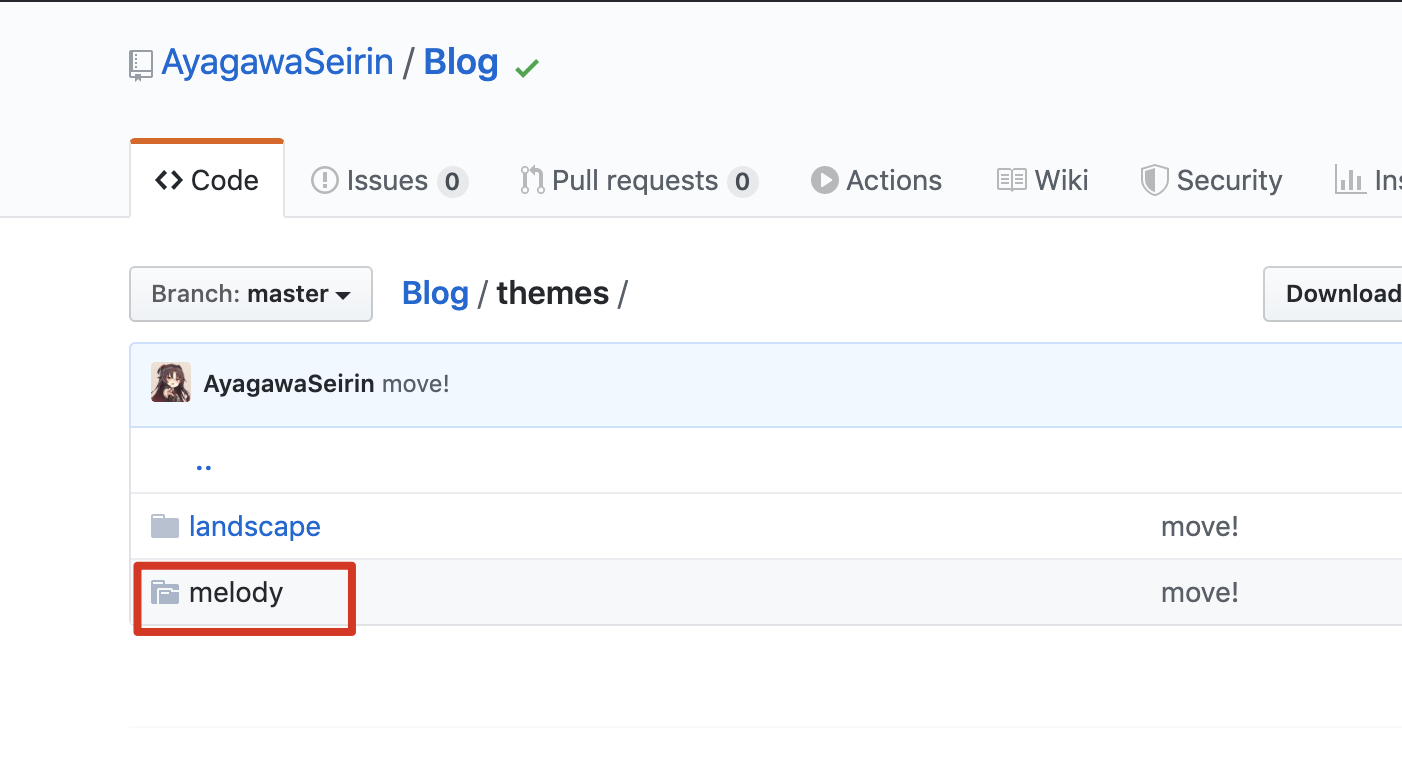Click the green commit status checkmark

pyautogui.click(x=526, y=68)
